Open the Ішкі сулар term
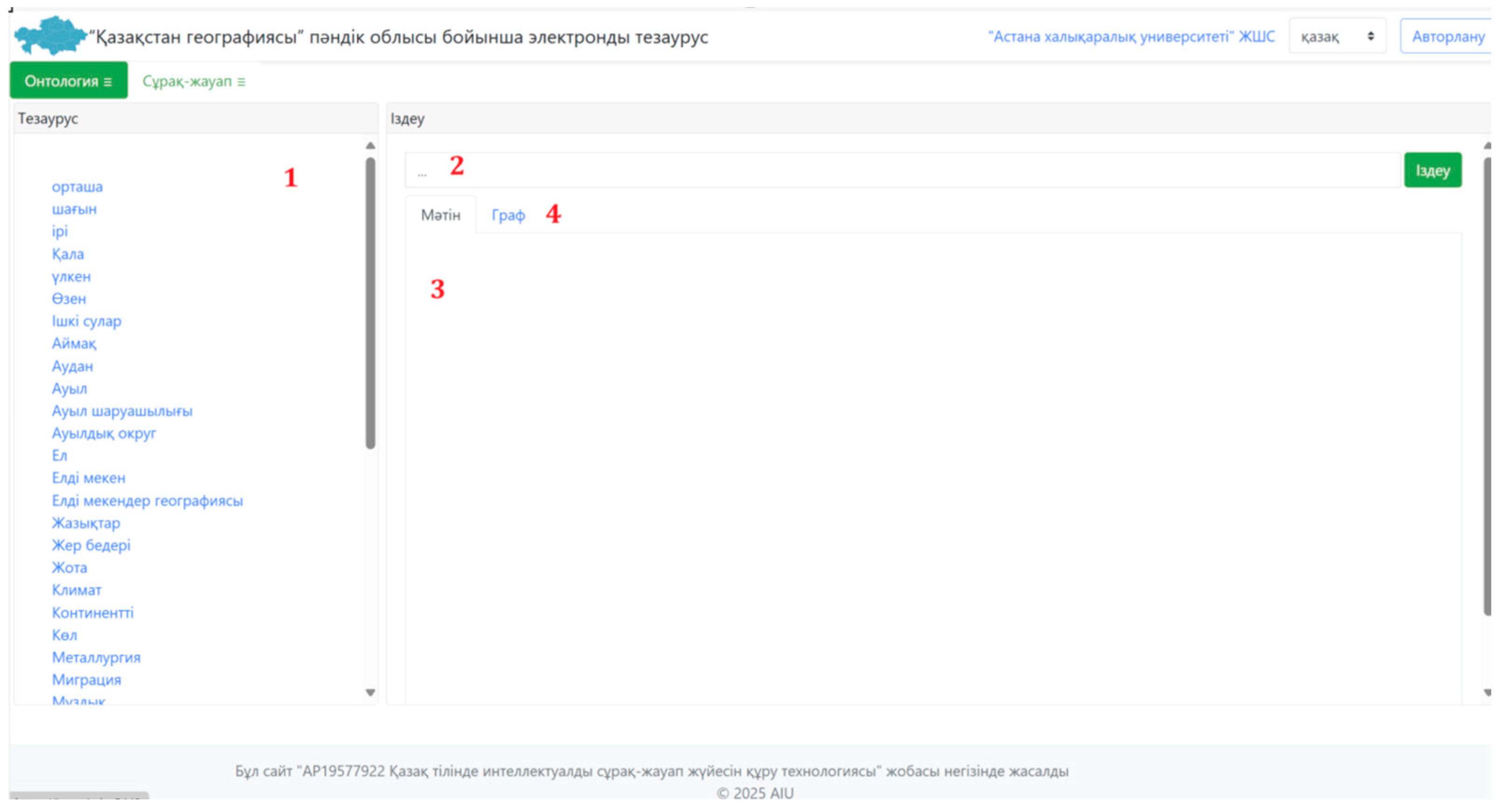 (86, 321)
